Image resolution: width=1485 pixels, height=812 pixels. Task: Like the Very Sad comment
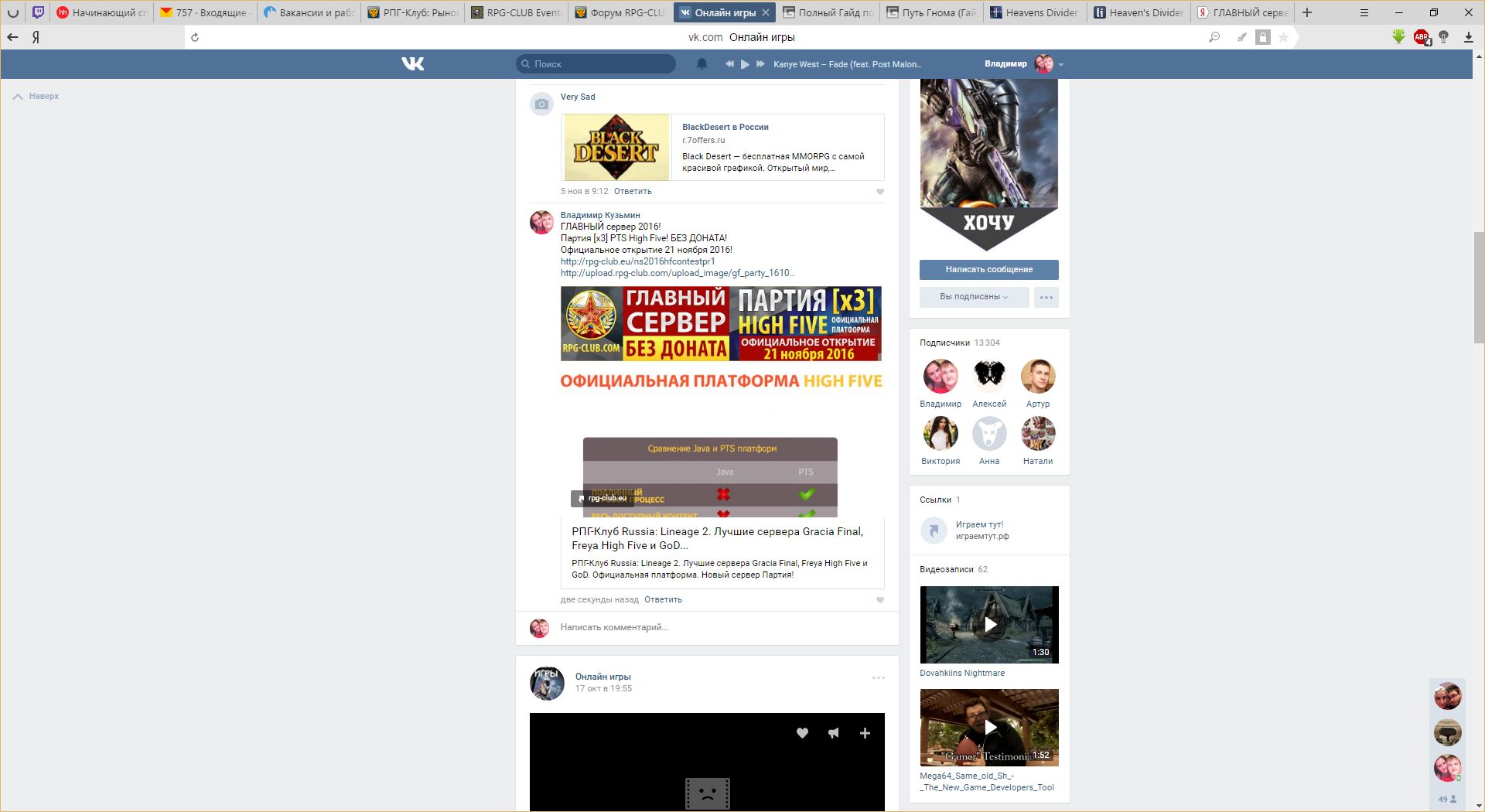(879, 192)
